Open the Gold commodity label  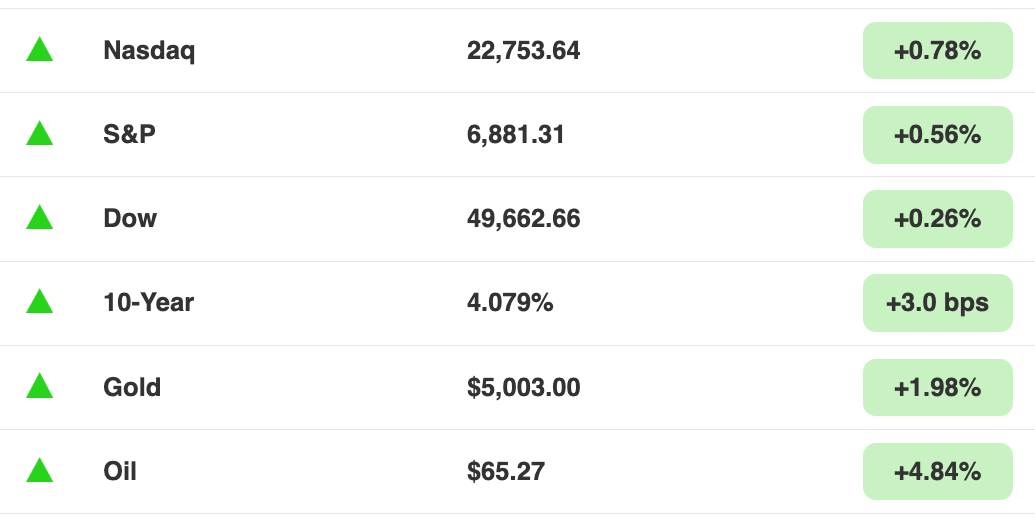pos(132,387)
